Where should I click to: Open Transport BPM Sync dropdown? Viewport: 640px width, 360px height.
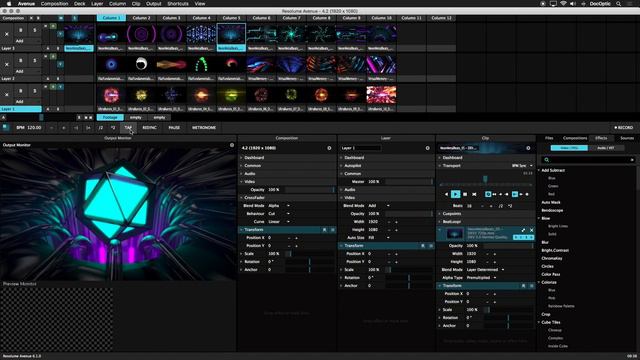(x=522, y=166)
